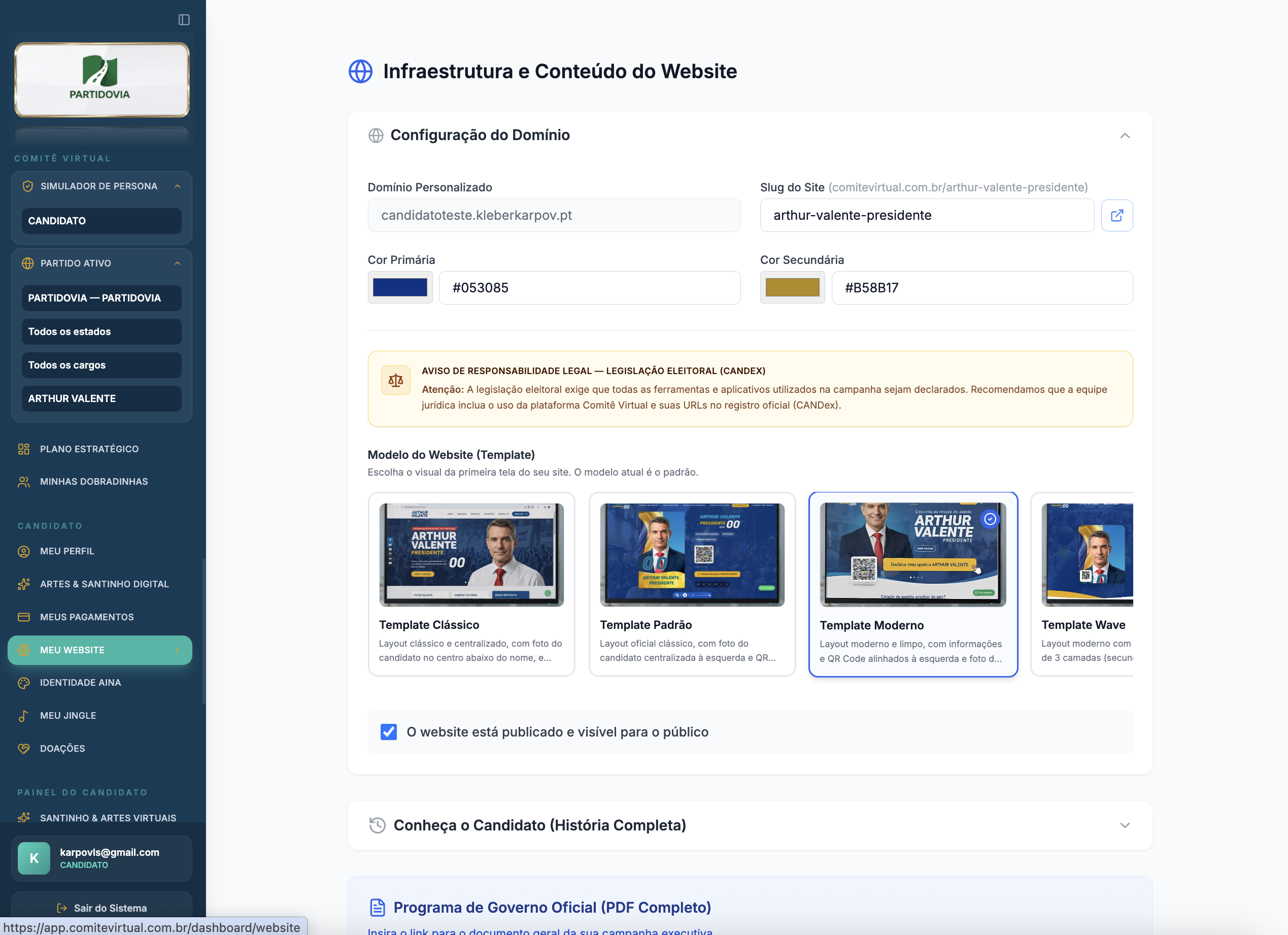Select the ARTHUR VALENTE candidate button
Viewport: 1288px width, 935px height.
tap(101, 399)
